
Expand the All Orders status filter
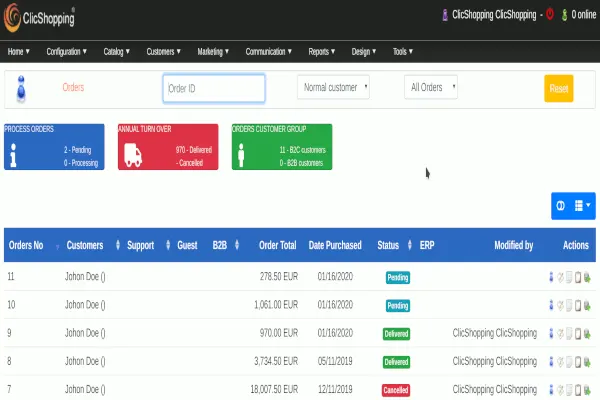tap(432, 88)
